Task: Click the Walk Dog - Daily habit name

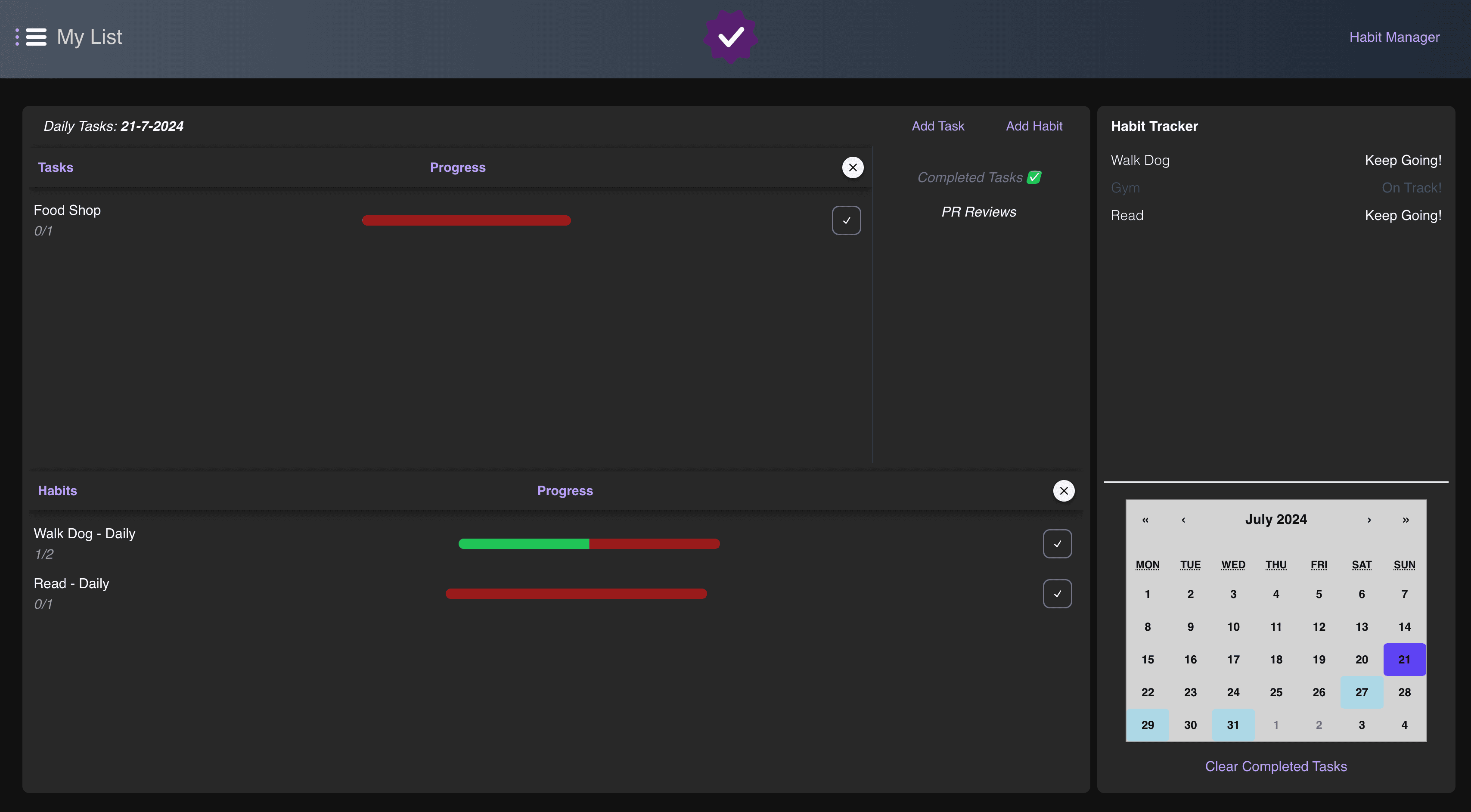Action: click(84, 533)
